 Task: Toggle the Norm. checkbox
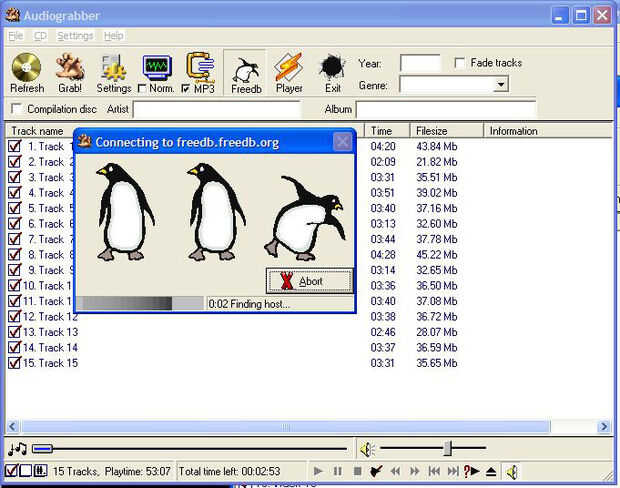[142, 89]
